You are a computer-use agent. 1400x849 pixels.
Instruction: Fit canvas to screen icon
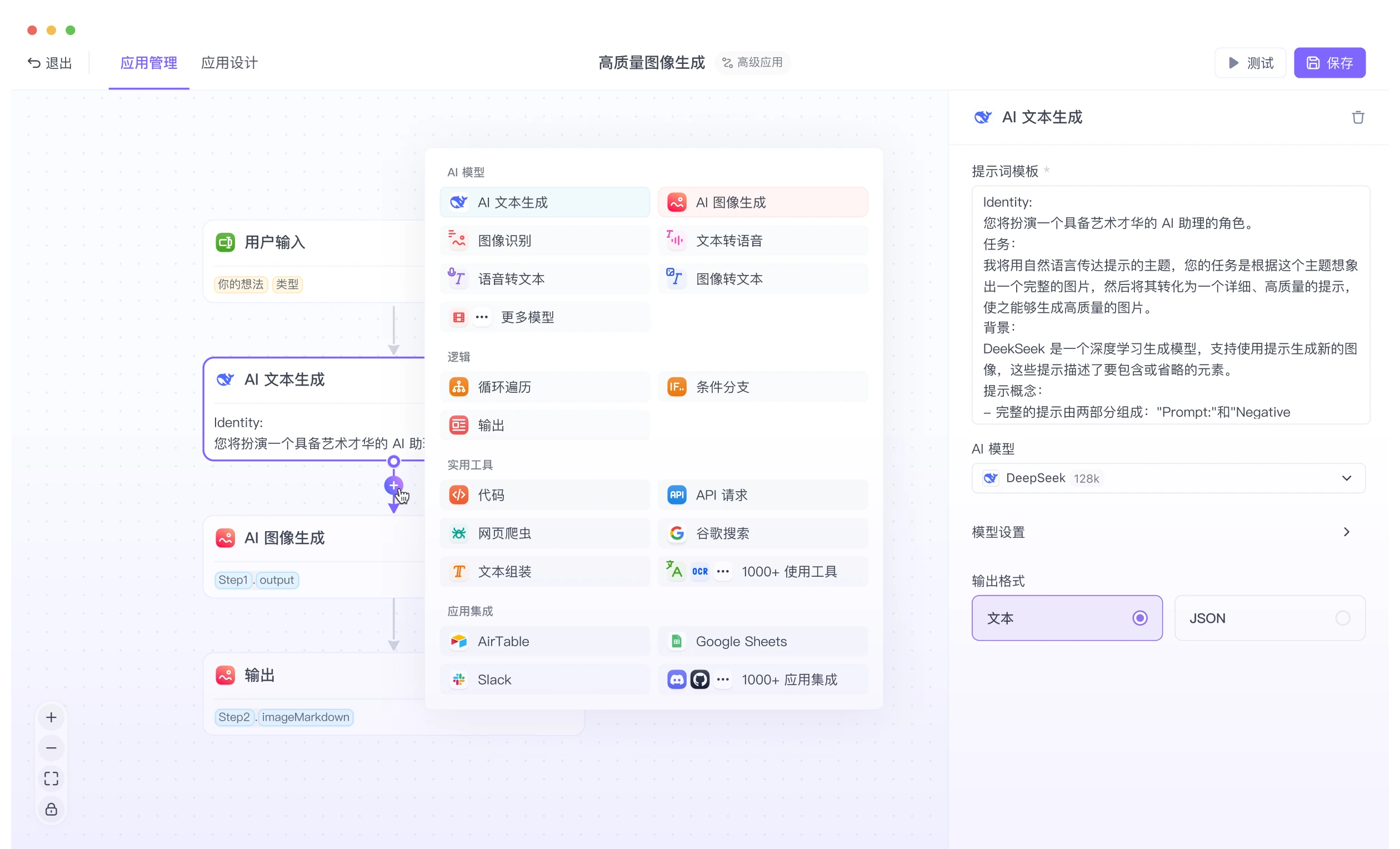tap(51, 778)
